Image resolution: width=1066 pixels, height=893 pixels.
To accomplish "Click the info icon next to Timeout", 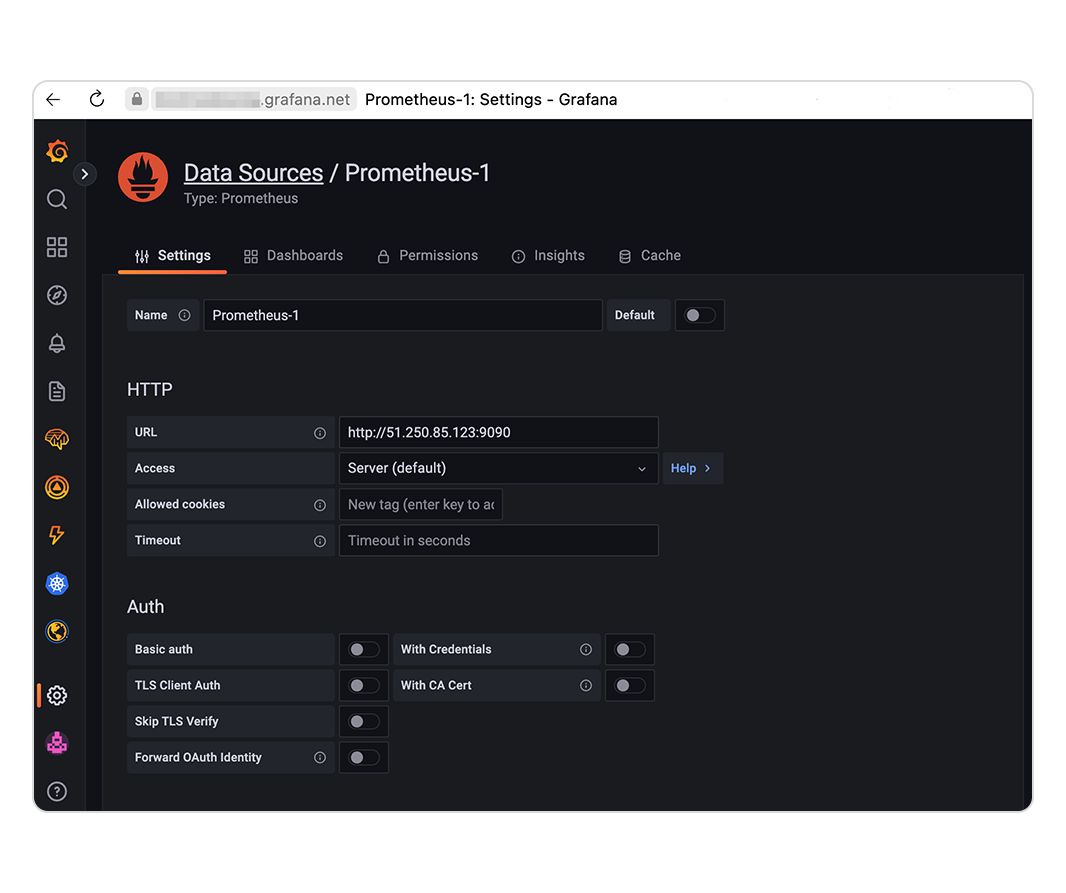I will click(x=320, y=542).
